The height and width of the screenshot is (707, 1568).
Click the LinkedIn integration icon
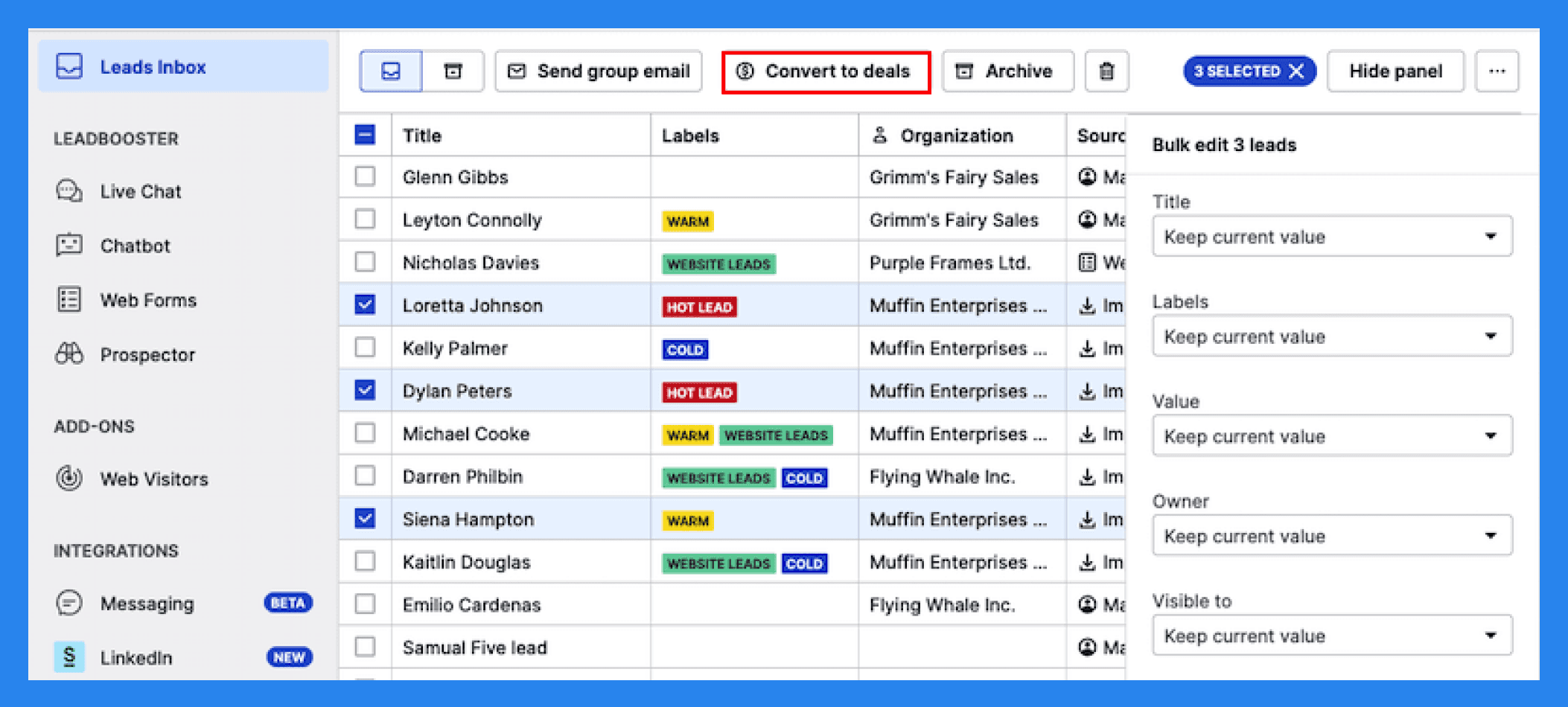point(69,657)
